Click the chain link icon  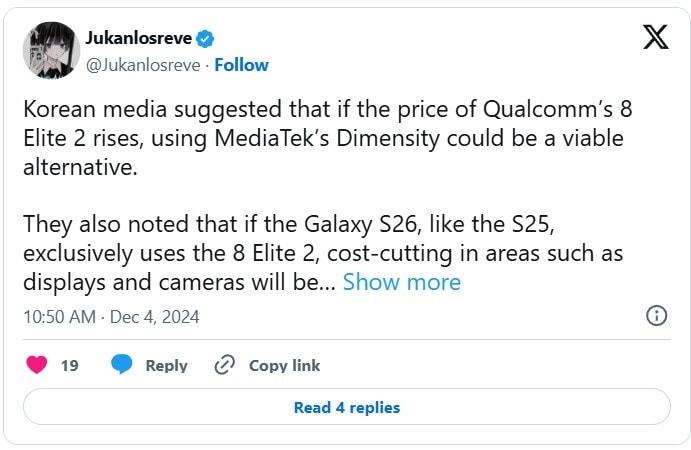click(225, 365)
